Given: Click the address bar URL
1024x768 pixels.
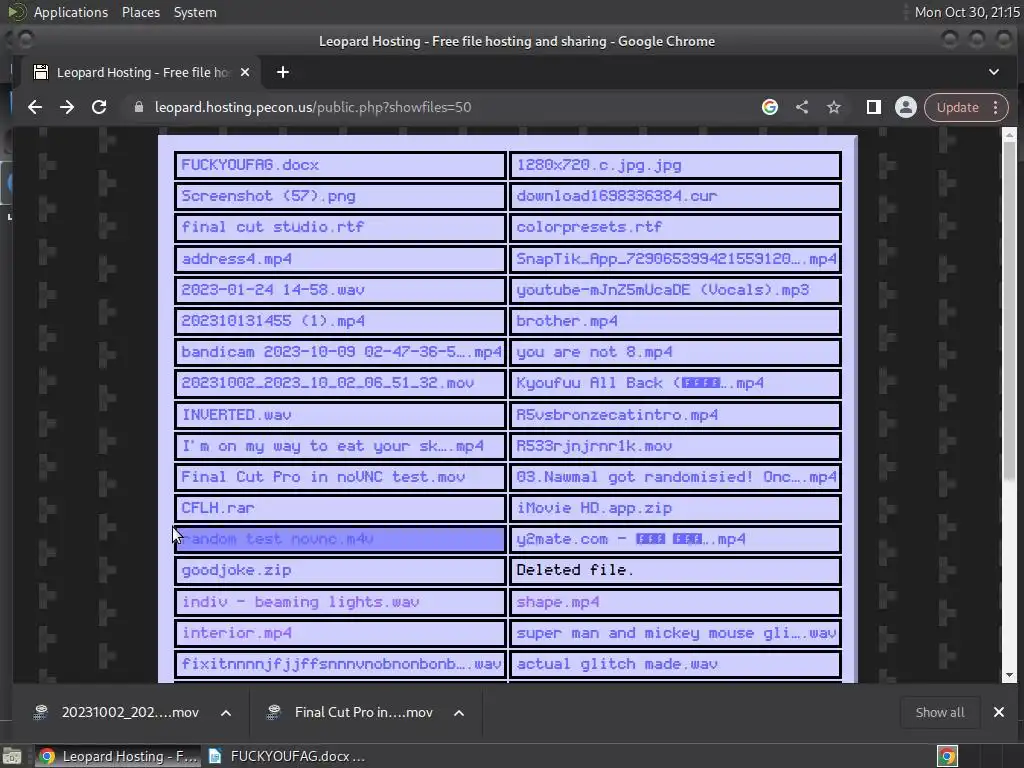Looking at the screenshot, I should (313, 107).
